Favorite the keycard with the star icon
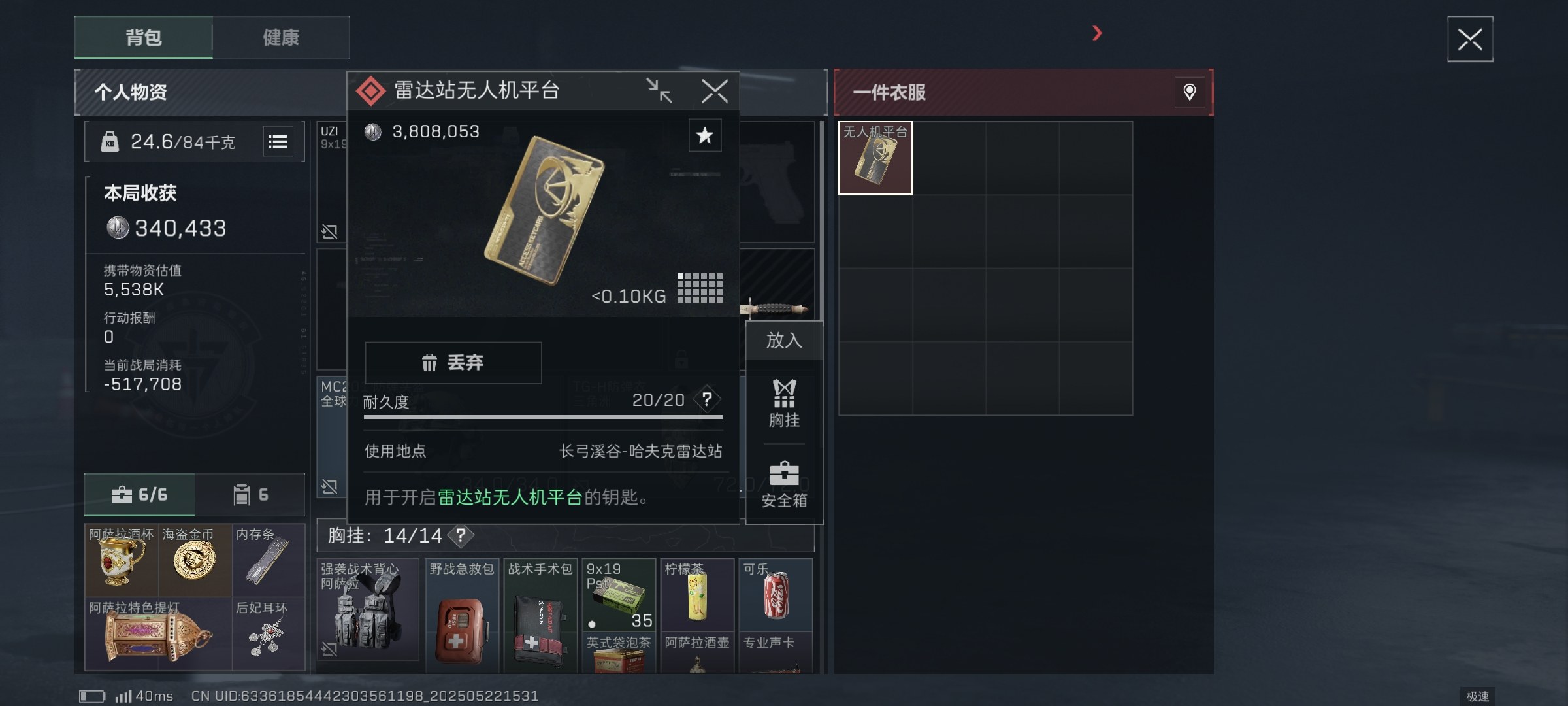The width and height of the screenshot is (1568, 706). 705,135
